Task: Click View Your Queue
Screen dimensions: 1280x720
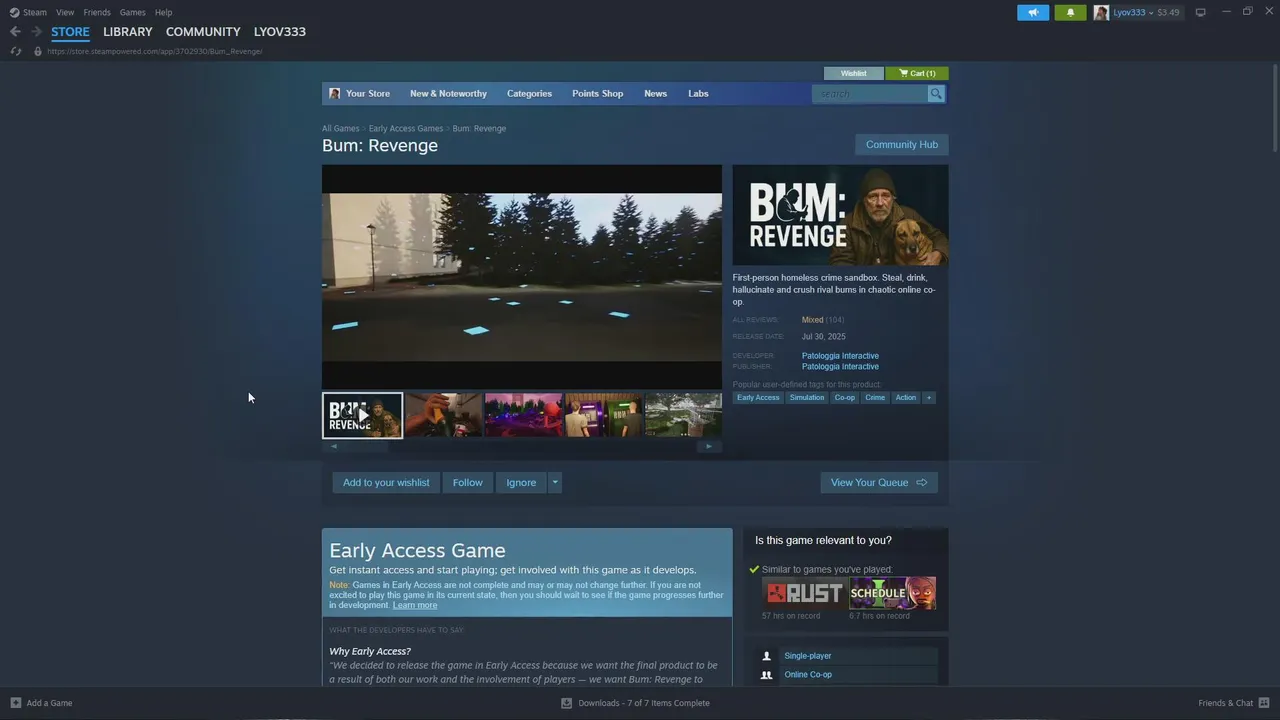Action: [879, 482]
